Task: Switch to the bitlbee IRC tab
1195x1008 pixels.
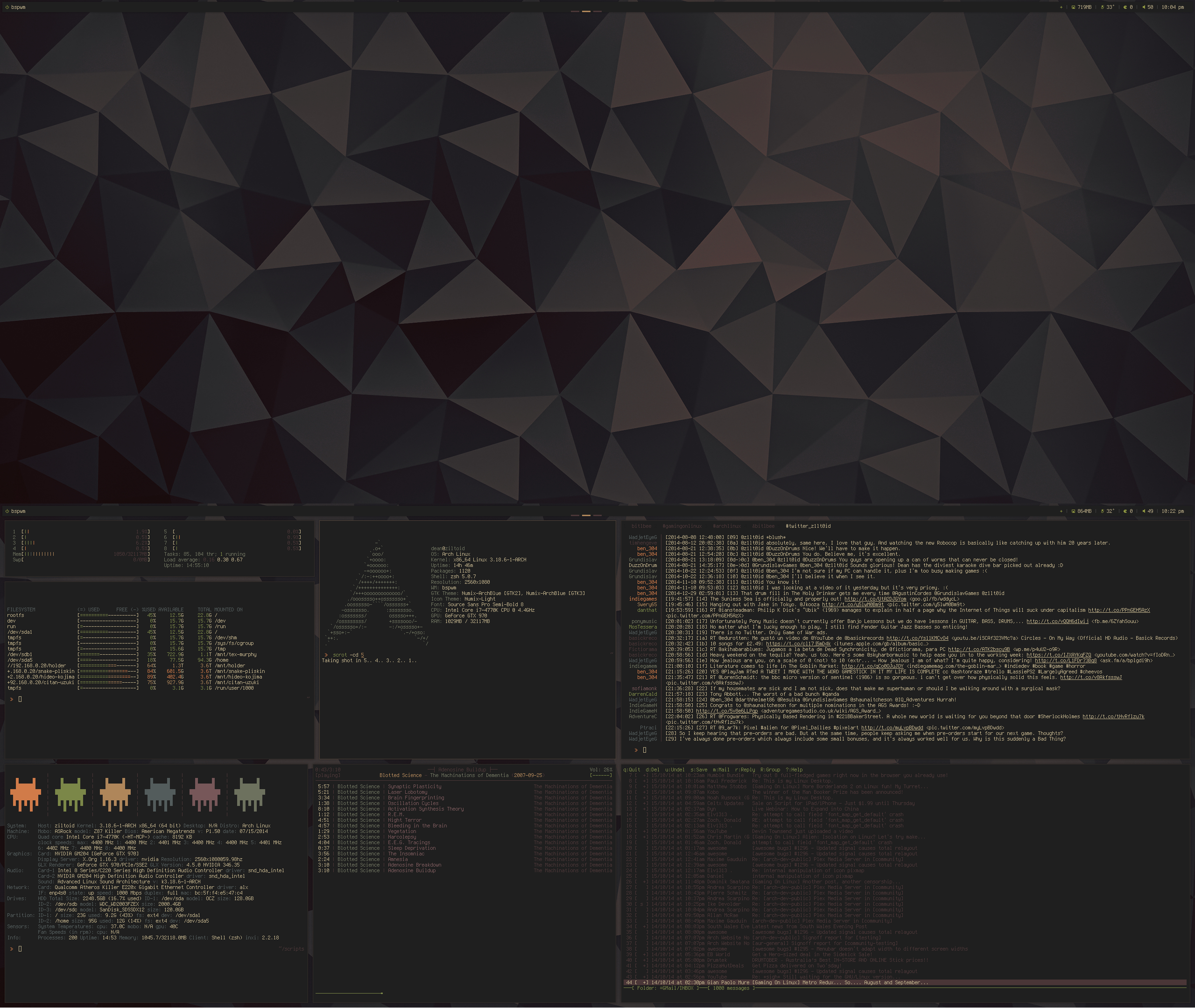Action: 641,526
